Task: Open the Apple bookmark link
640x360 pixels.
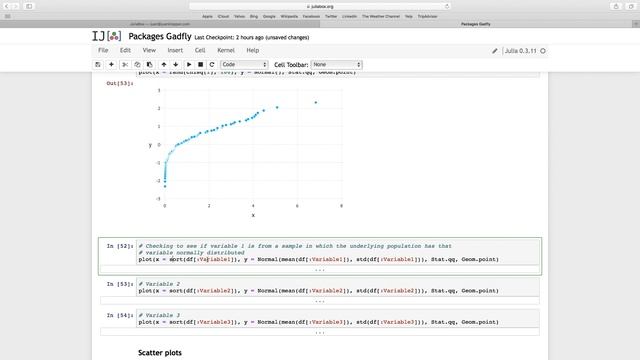Action: tap(207, 16)
